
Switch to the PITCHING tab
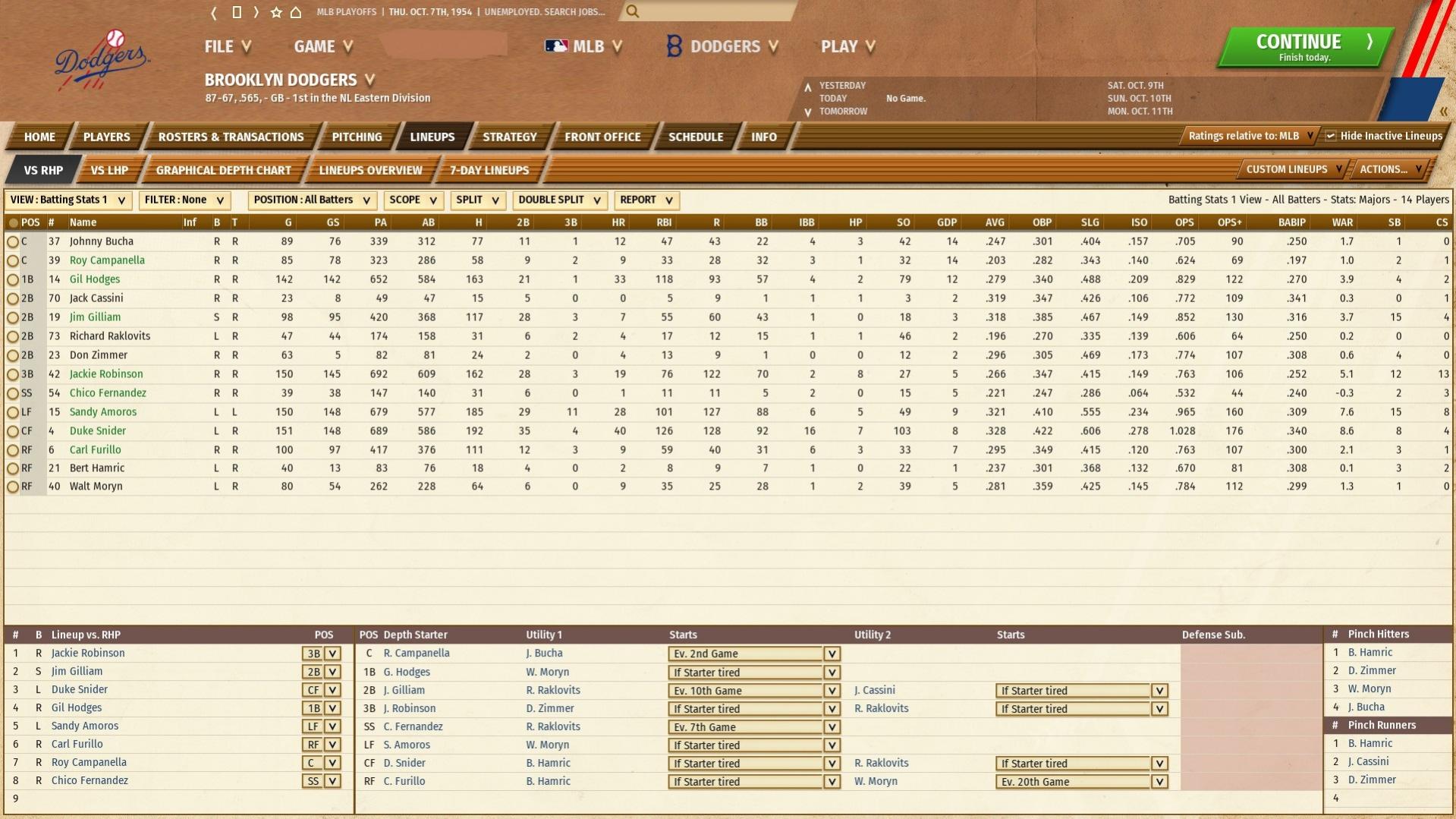tap(357, 137)
